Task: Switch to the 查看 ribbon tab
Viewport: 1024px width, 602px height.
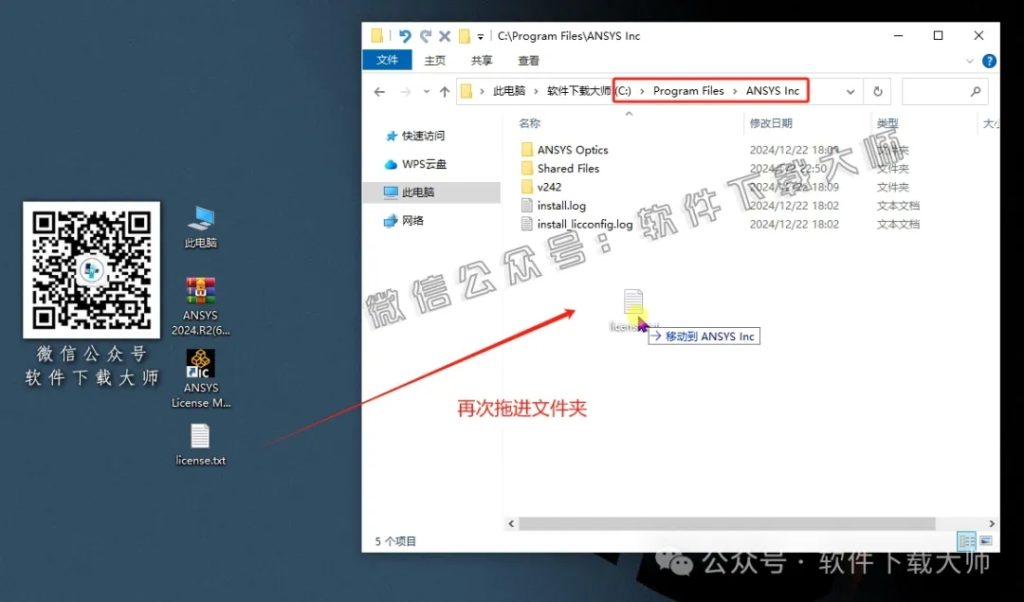Action: 527,59
